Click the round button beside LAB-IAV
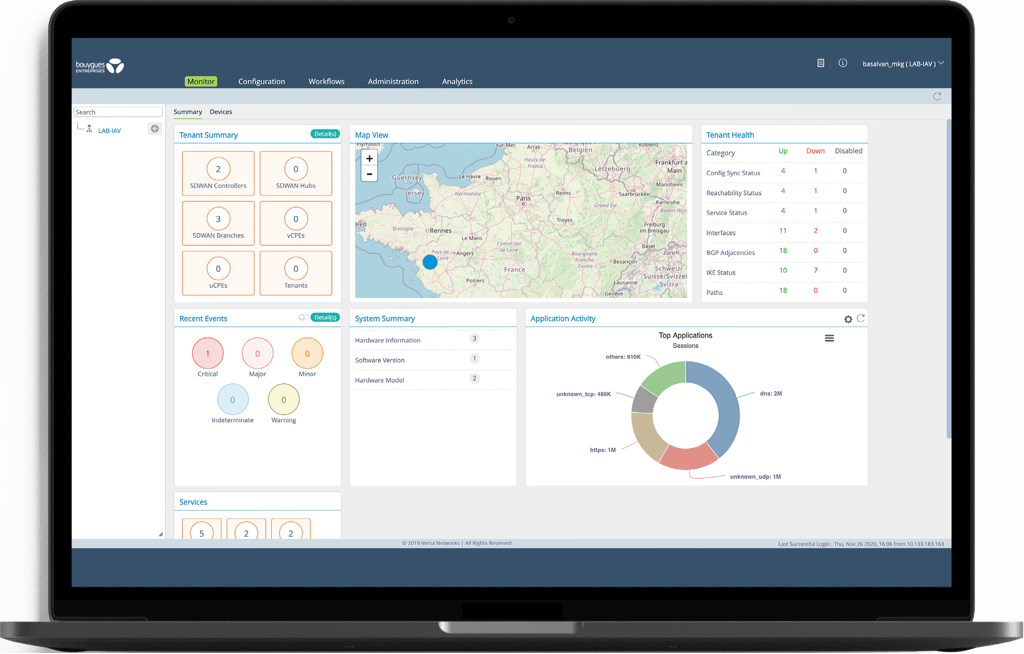 coord(155,129)
